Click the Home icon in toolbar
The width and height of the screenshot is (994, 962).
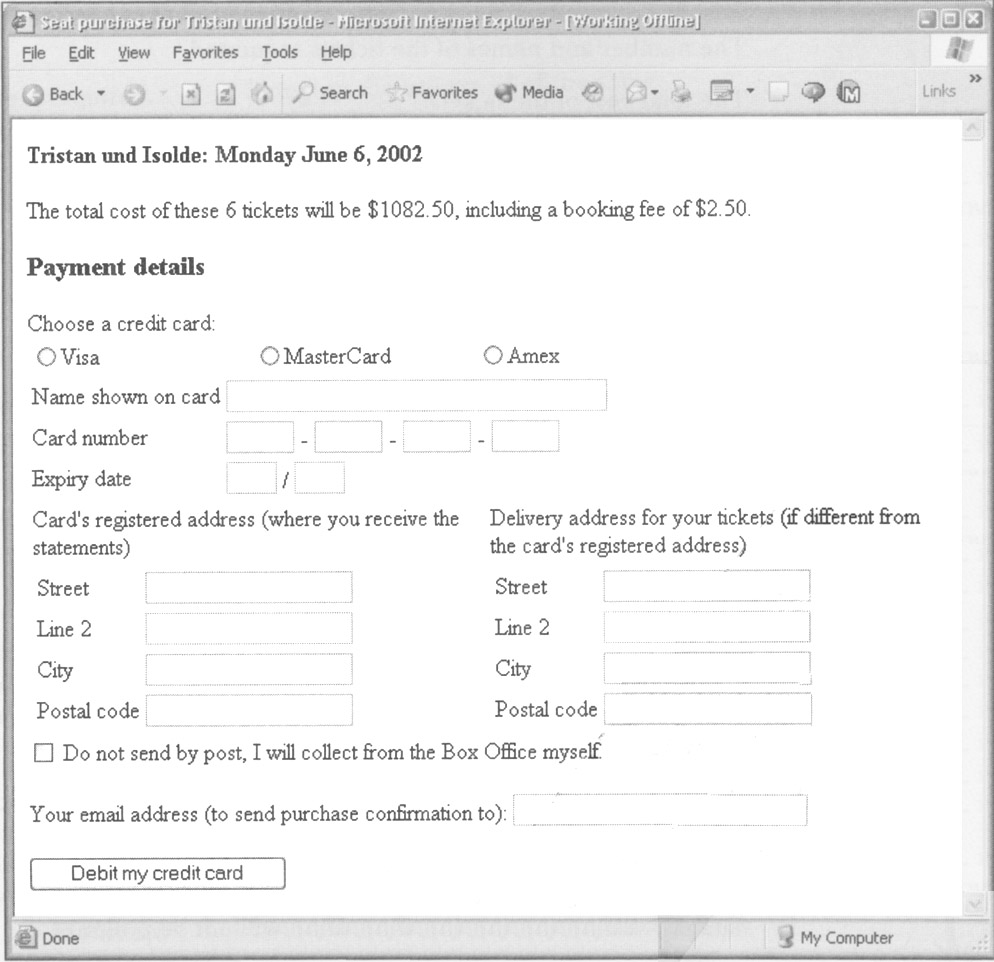[x=264, y=93]
